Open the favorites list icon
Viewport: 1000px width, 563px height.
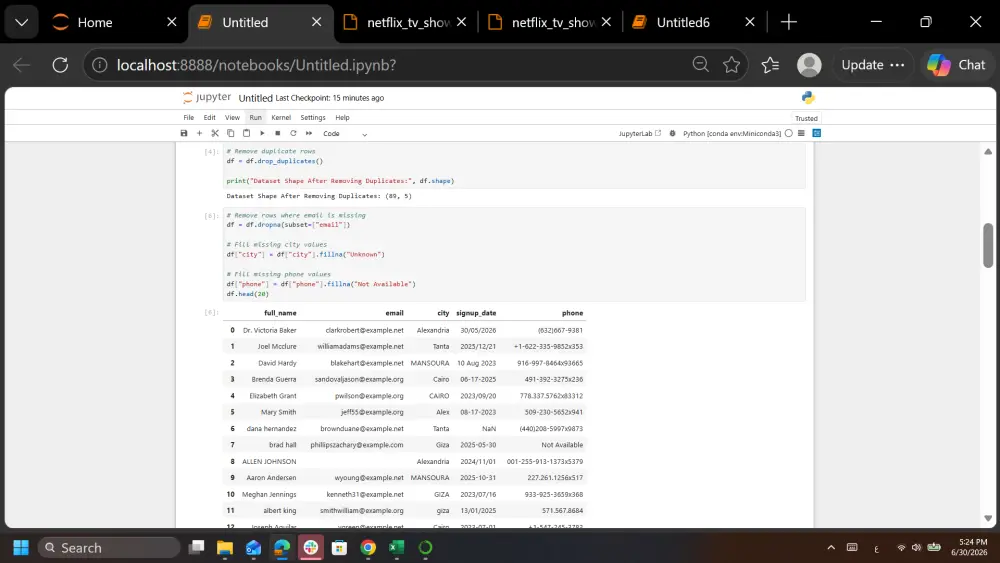pos(770,64)
